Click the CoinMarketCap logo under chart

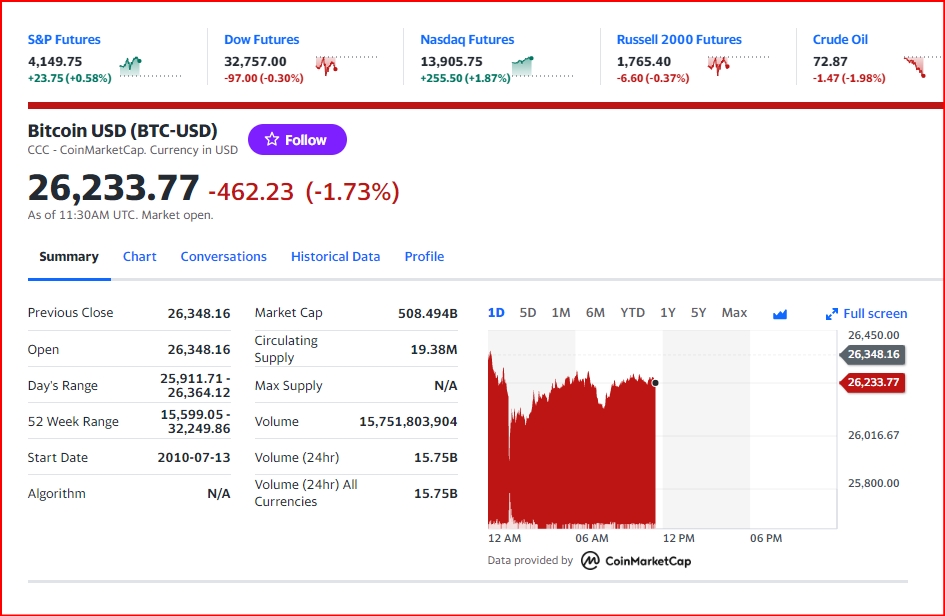(636, 561)
